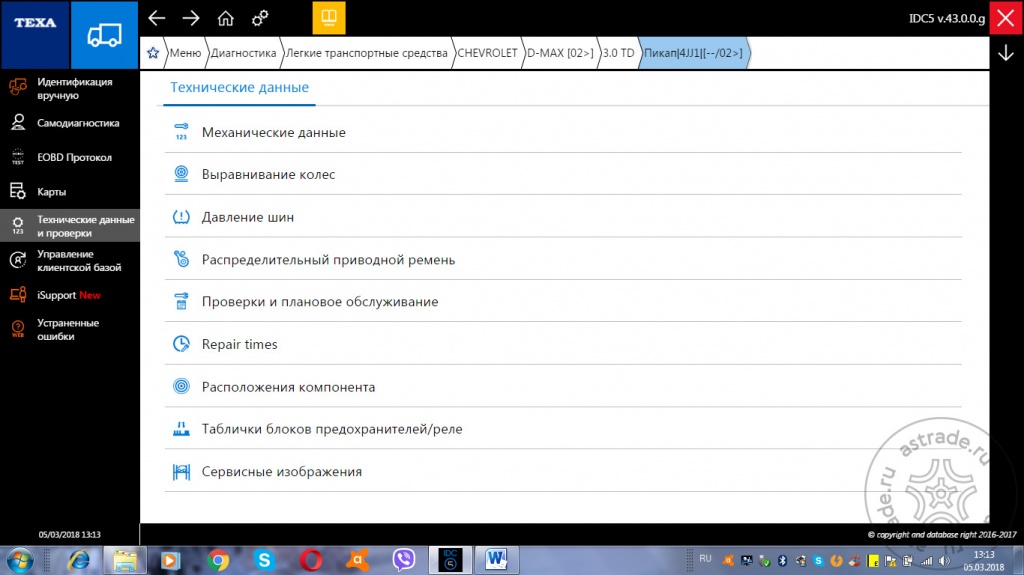Image resolution: width=1024 pixels, height=575 pixels.
Task: Click Пикап|4JJ1 breadcrumb
Action: (693, 53)
